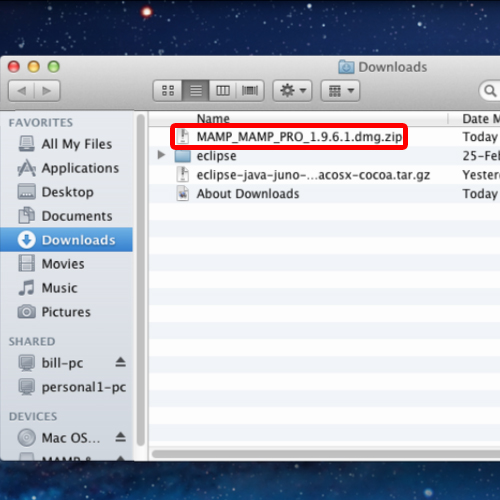Click the Pictures camera icon
The image size is (500, 500).
coord(26,312)
